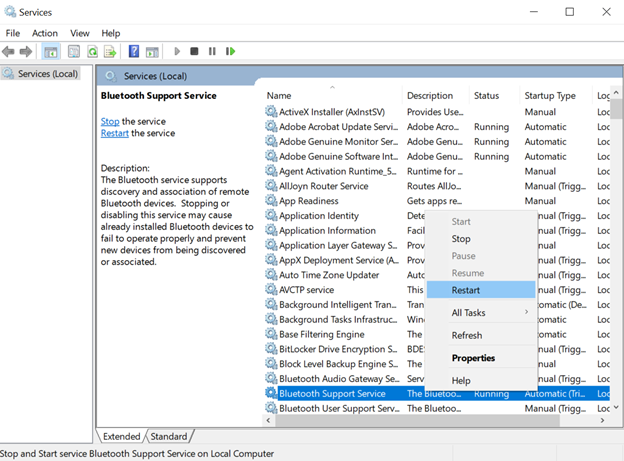This screenshot has height=461, width=624.
Task: Choose Restart in the context menu
Action: coord(481,290)
